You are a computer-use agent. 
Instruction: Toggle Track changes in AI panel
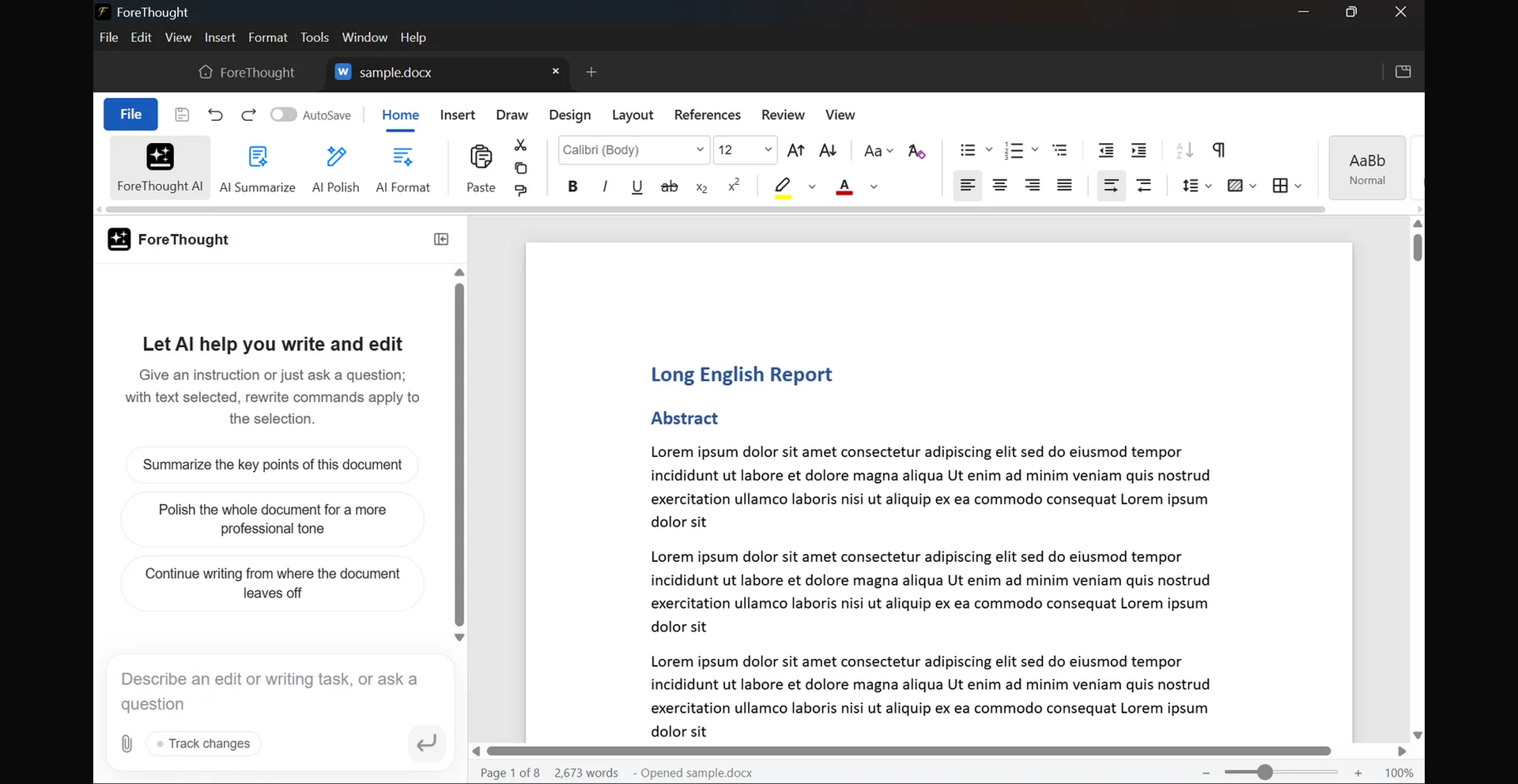tap(203, 744)
